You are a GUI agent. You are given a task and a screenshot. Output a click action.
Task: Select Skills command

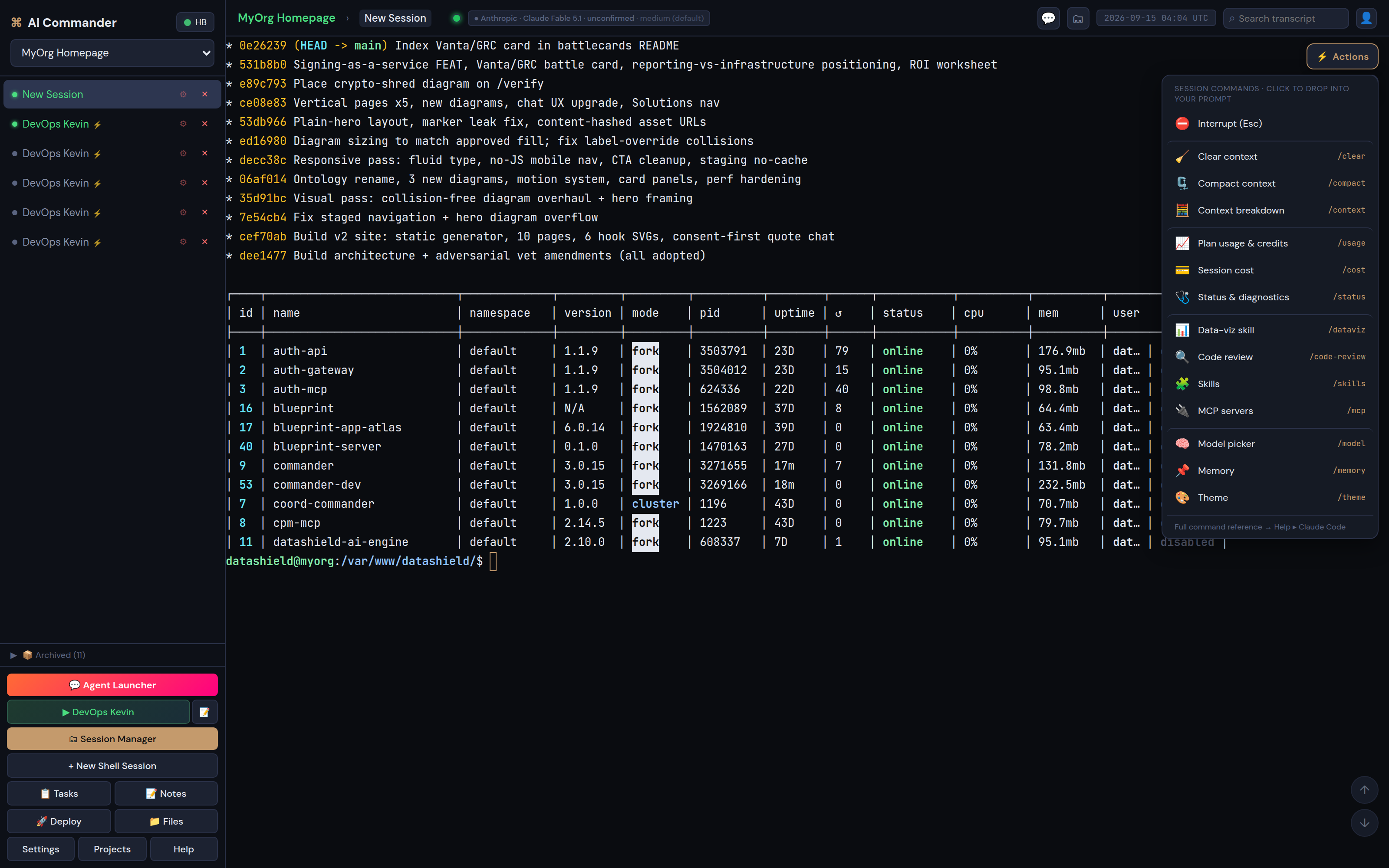point(1270,384)
